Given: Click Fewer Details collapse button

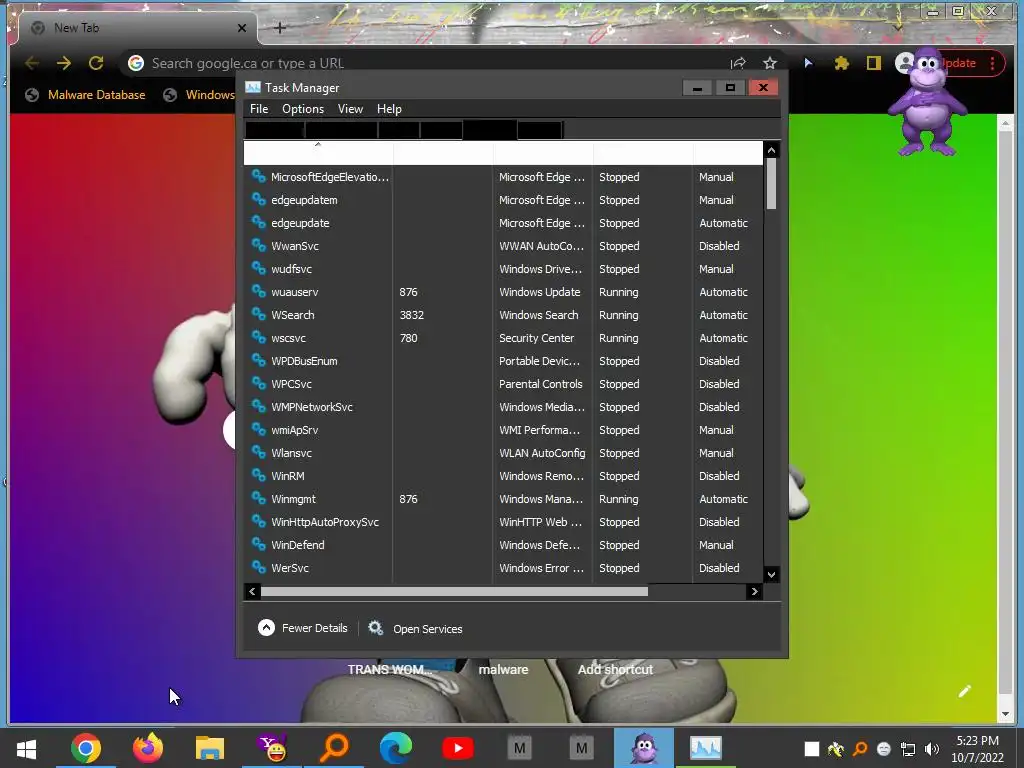Looking at the screenshot, I should 302,628.
